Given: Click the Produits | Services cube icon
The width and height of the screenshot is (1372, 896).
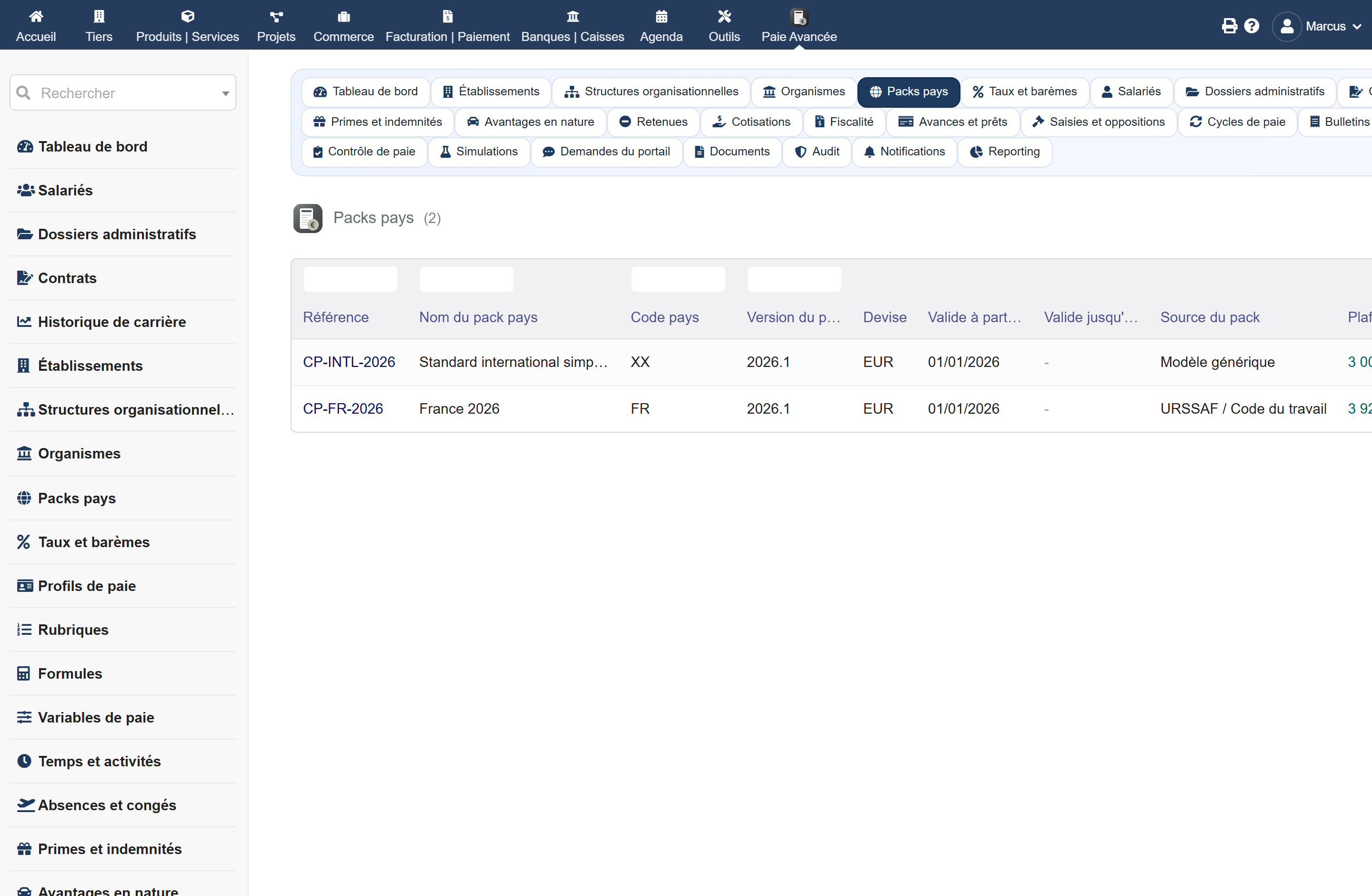Looking at the screenshot, I should [x=187, y=16].
